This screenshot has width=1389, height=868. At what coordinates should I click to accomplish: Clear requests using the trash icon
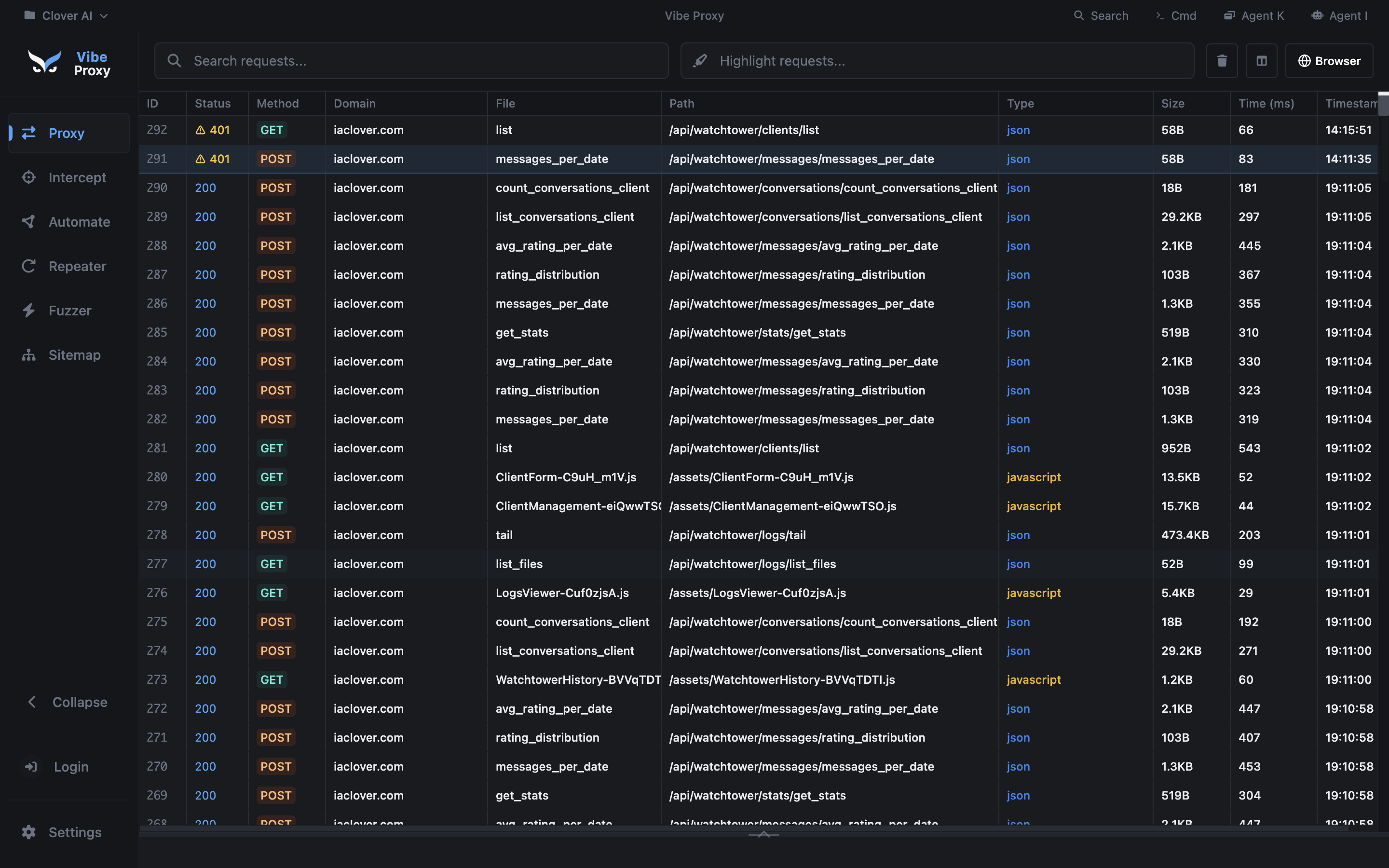[1222, 60]
